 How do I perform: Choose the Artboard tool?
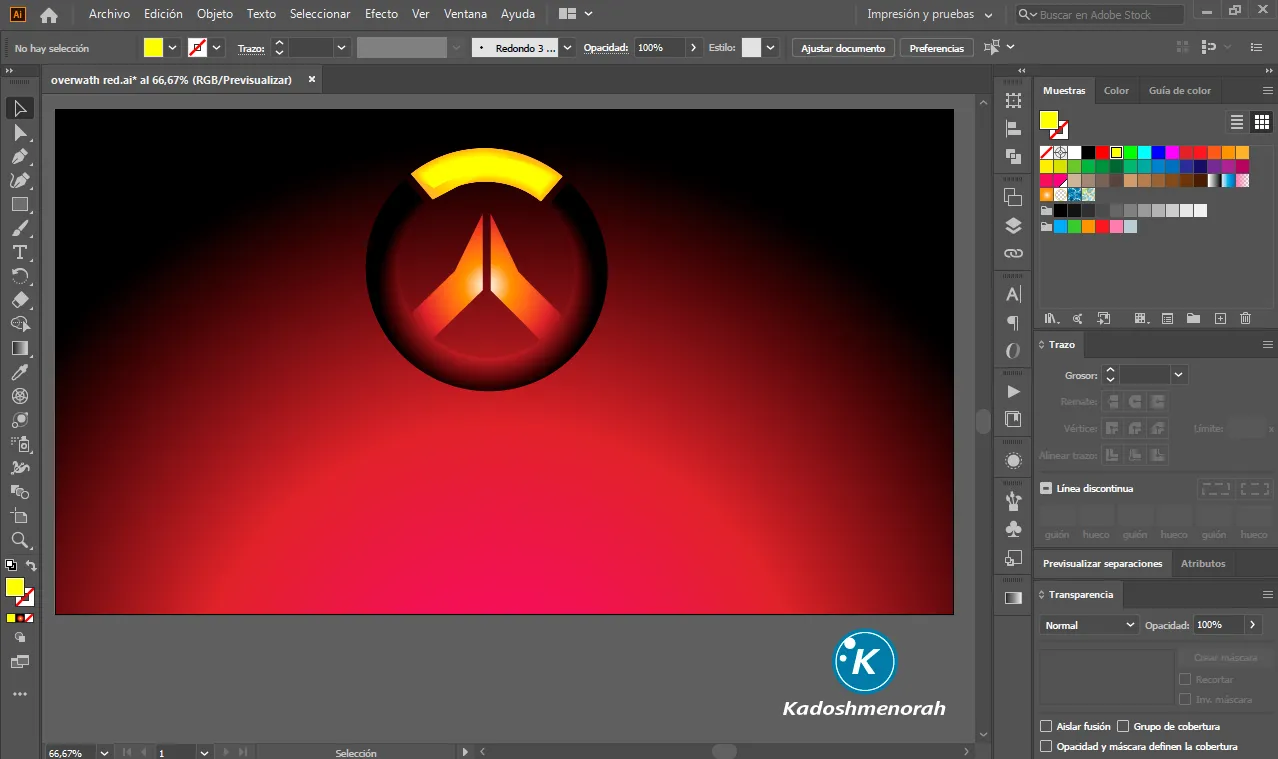click(19, 516)
